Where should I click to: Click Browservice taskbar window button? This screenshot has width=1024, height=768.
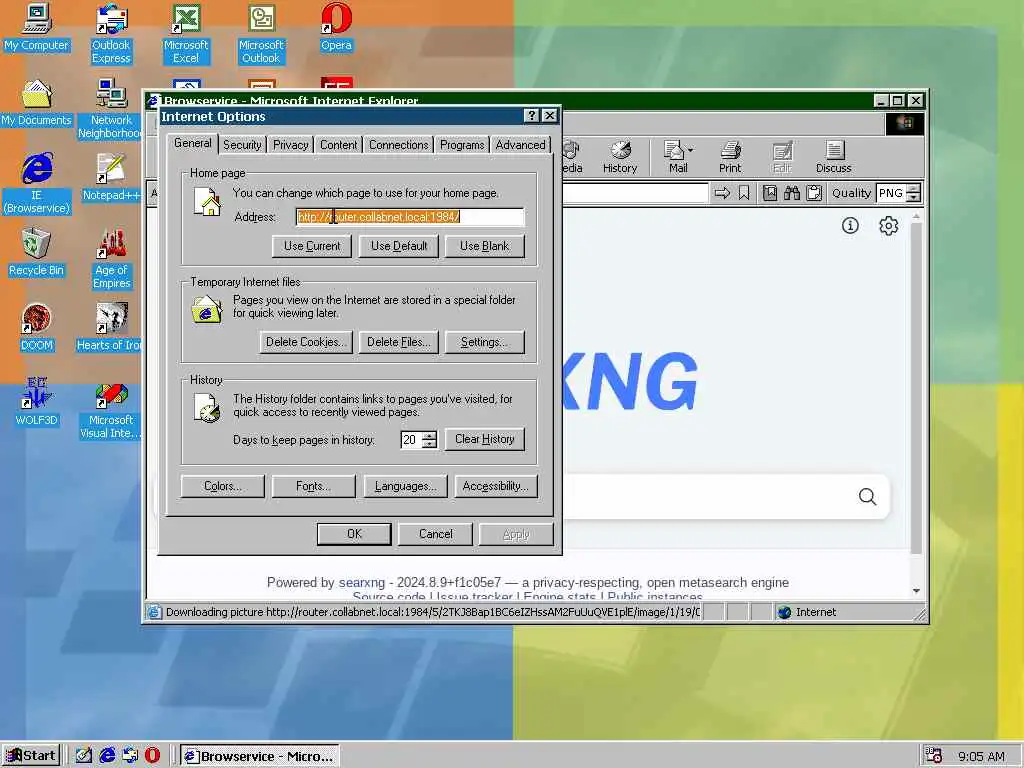pos(259,756)
